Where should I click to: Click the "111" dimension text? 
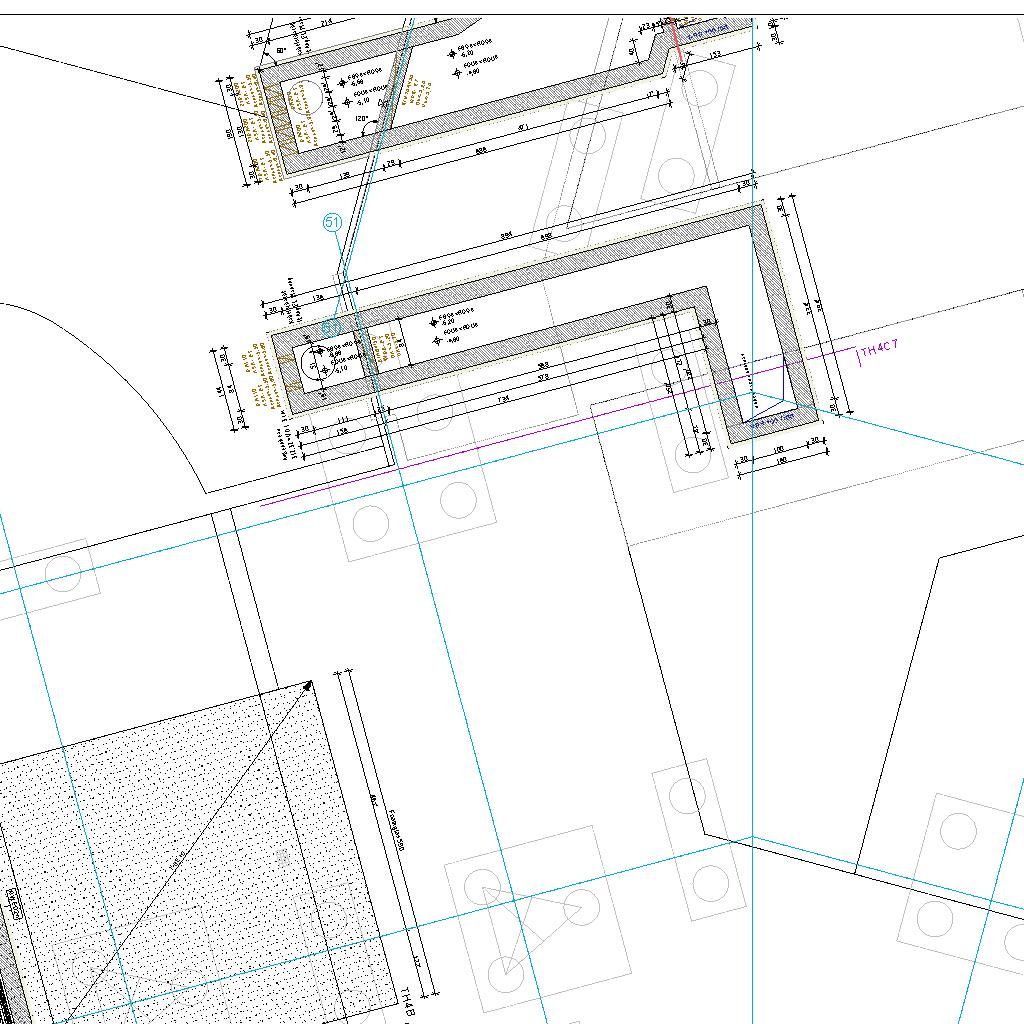343,420
